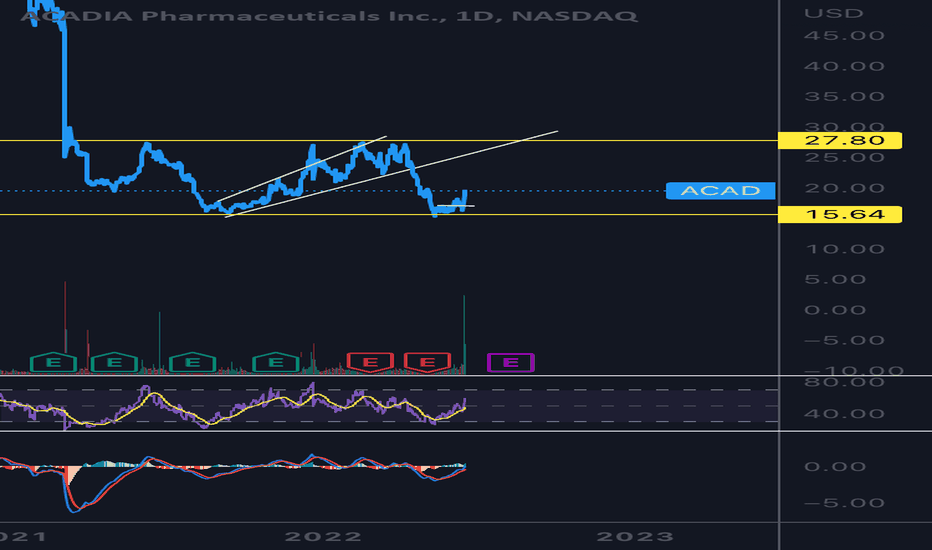Click the 40.00 value on price axis
Viewport: 932px width, 550px height.
pyautogui.click(x=844, y=66)
